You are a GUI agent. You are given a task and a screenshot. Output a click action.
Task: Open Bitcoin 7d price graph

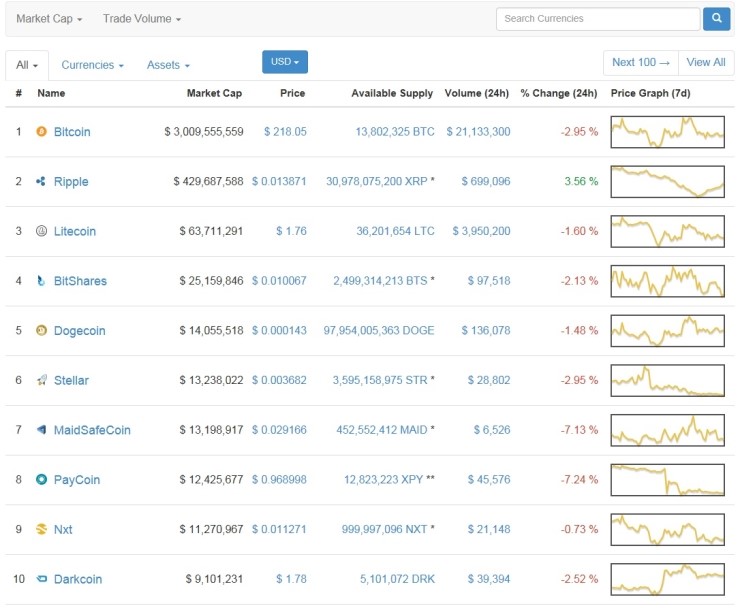pos(667,132)
